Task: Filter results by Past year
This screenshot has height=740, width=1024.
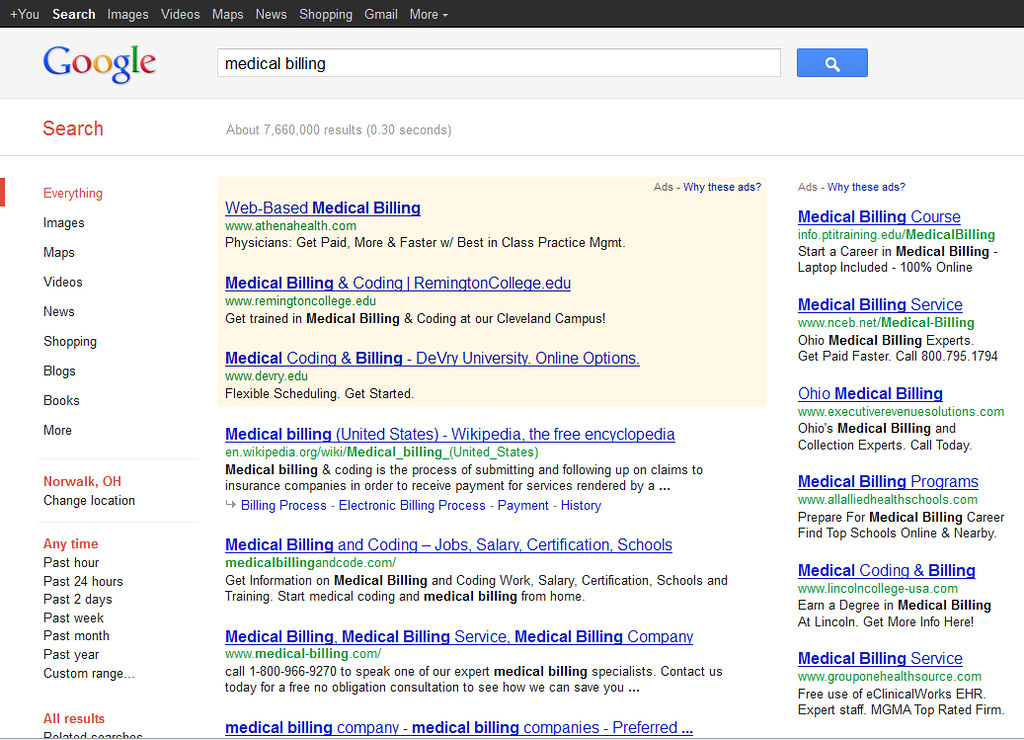Action: (71, 654)
